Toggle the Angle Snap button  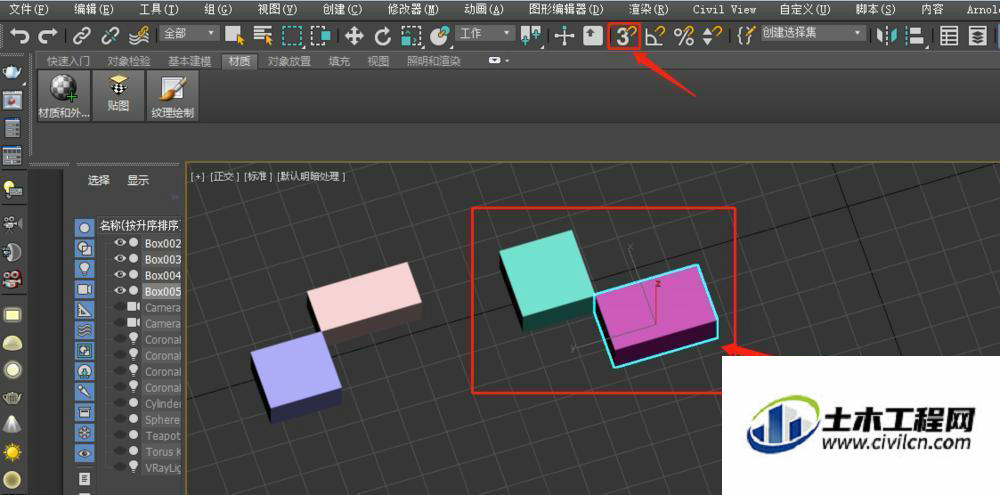point(654,36)
